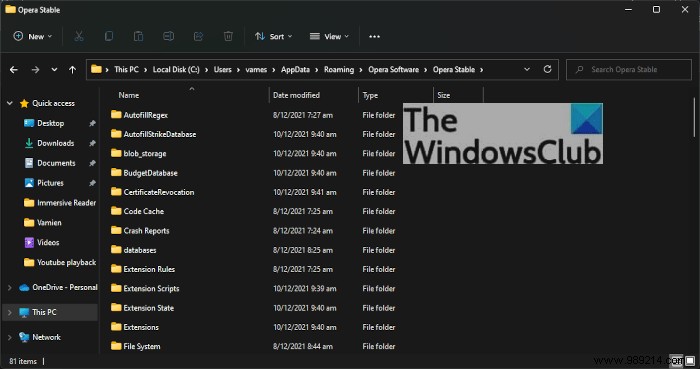Go to AppData in breadcrumb path
This screenshot has width=700, height=369.
[x=295, y=70]
